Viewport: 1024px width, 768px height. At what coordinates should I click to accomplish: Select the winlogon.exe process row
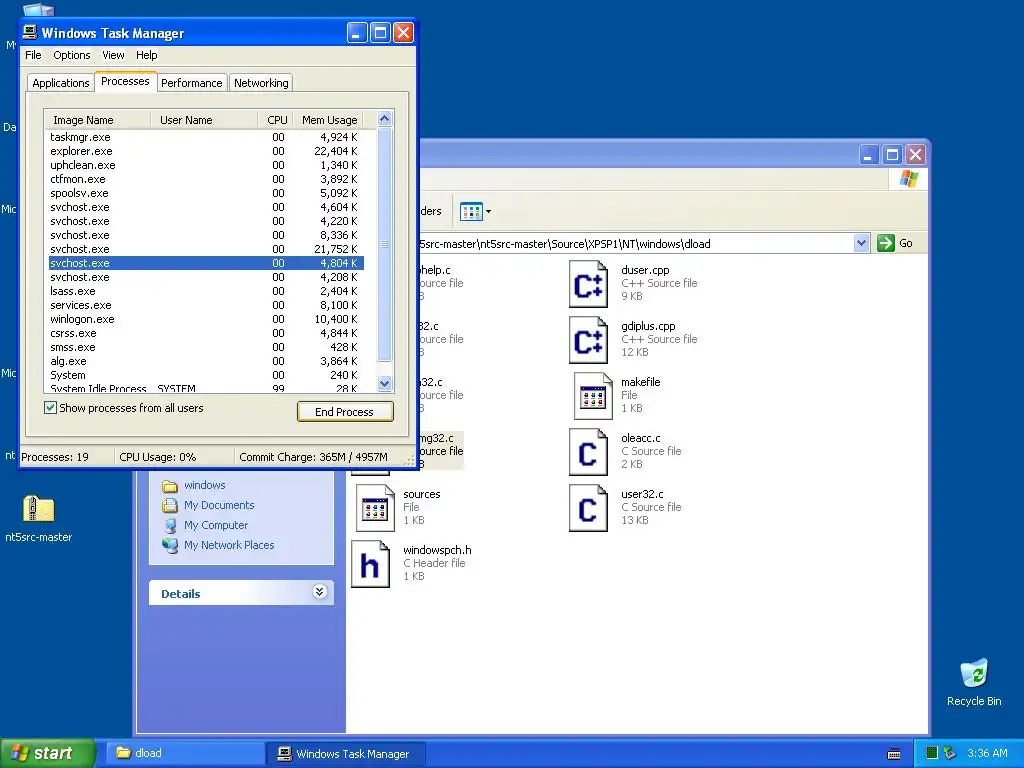pyautogui.click(x=206, y=319)
